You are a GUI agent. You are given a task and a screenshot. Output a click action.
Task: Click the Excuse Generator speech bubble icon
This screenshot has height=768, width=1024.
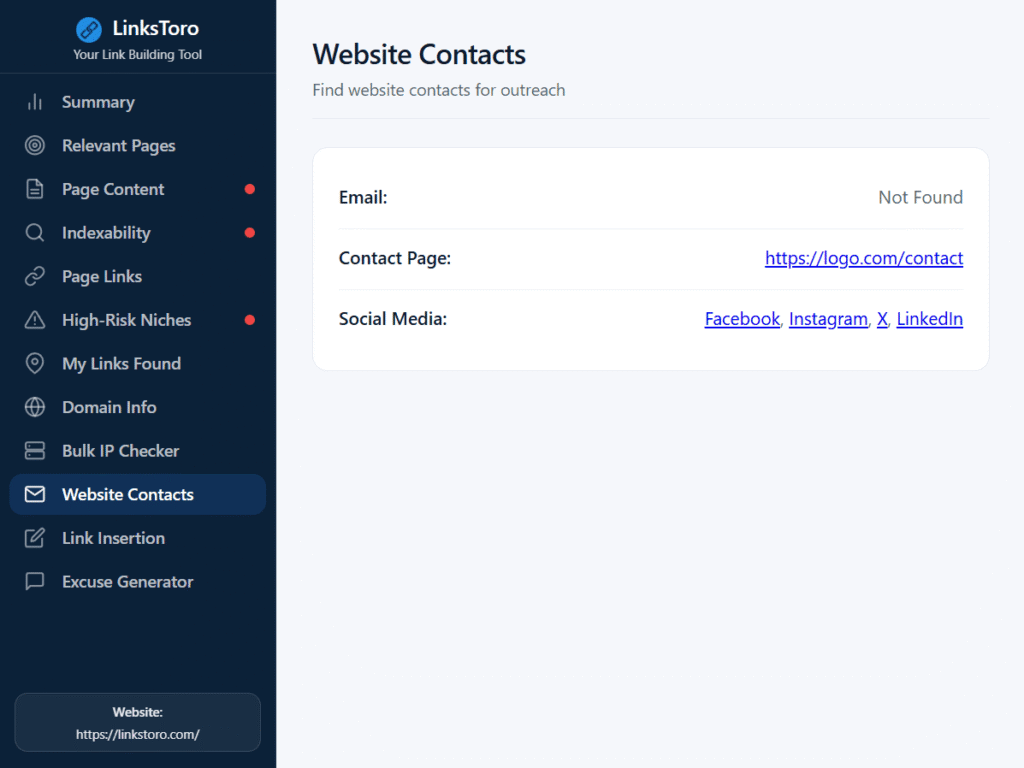coord(35,581)
